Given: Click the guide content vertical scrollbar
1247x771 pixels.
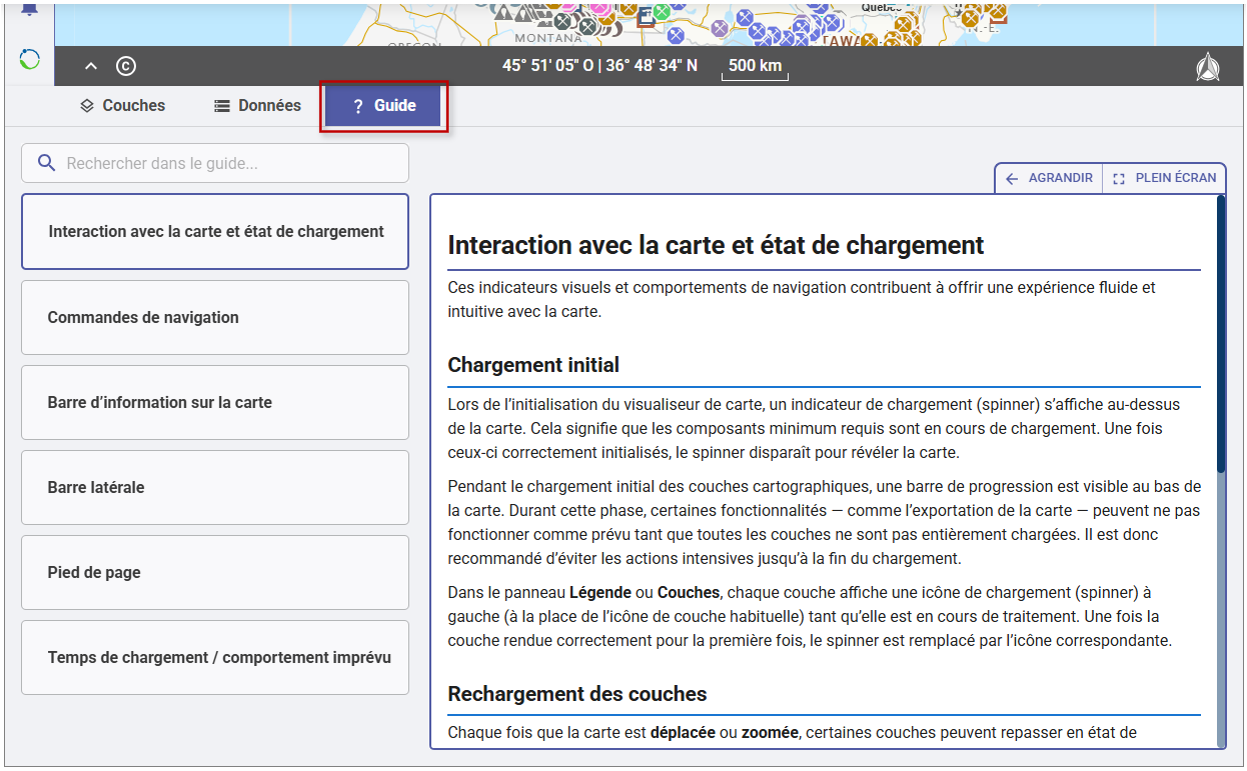Looking at the screenshot, I should [x=1220, y=334].
